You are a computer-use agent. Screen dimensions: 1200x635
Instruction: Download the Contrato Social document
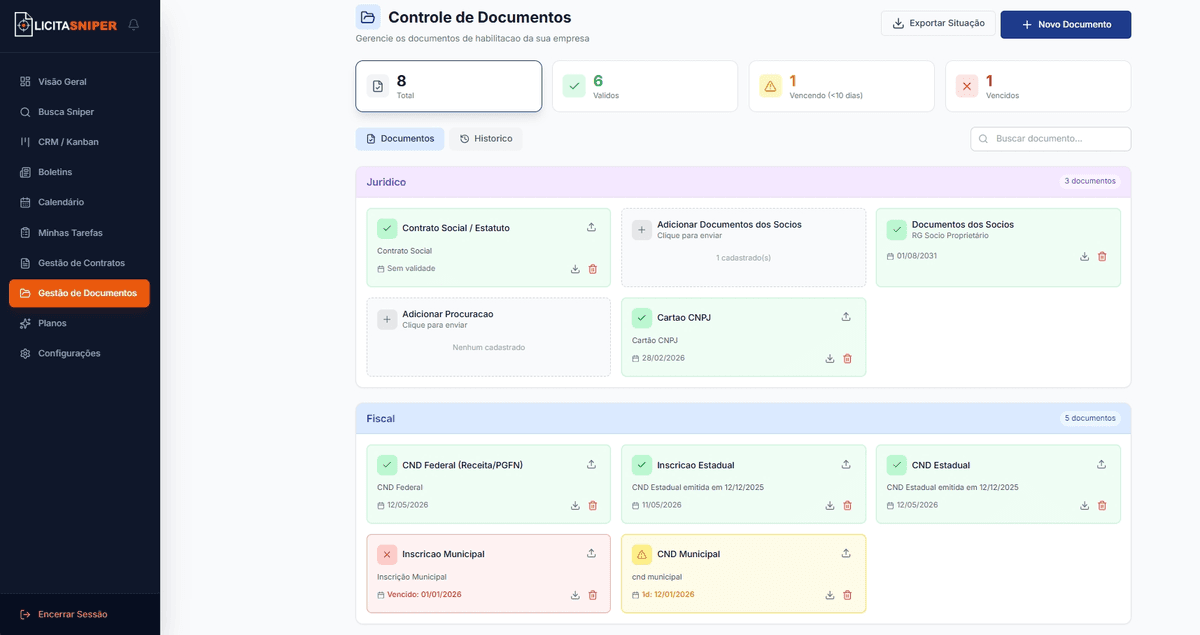coord(574,269)
